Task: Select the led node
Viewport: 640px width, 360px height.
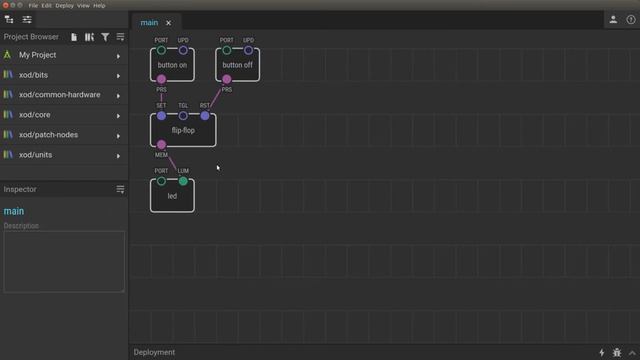Action: coord(172,196)
